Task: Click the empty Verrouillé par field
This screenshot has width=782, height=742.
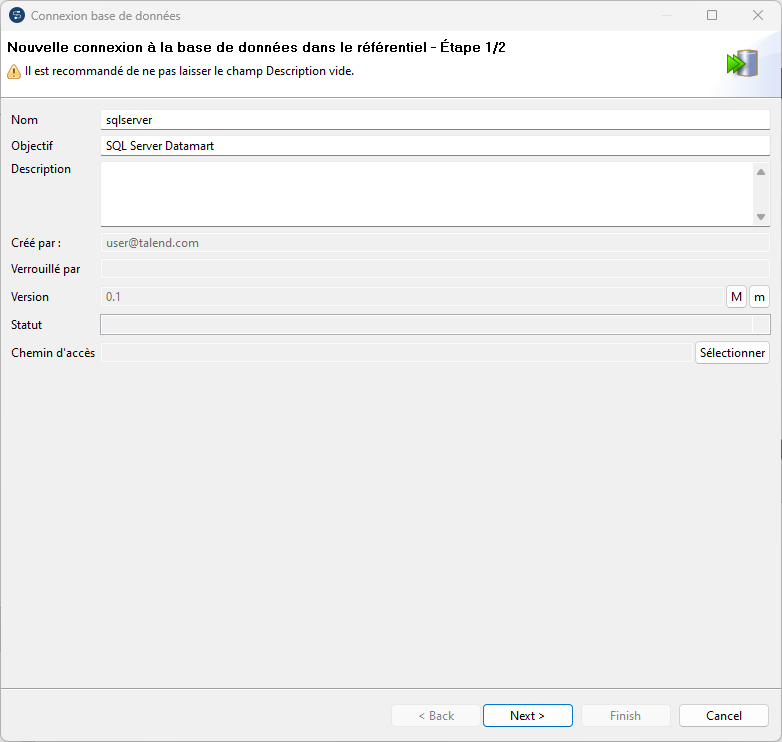Action: tap(435, 269)
